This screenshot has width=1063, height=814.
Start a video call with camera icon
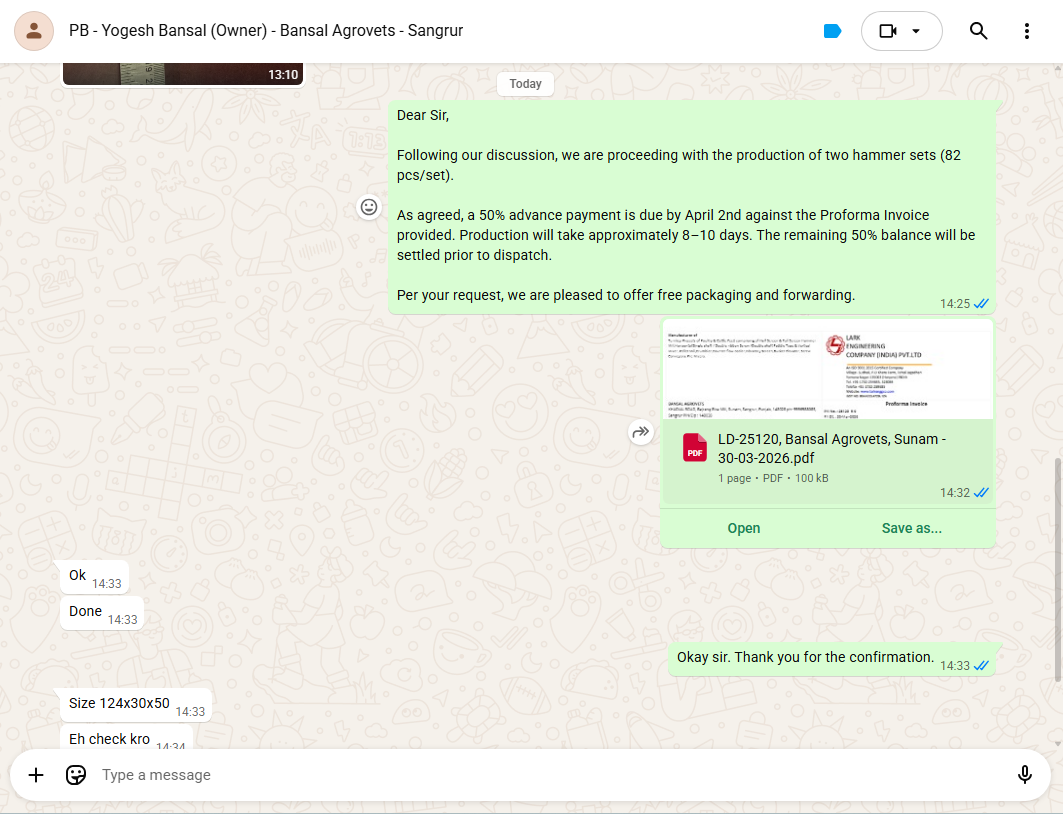click(x=887, y=31)
